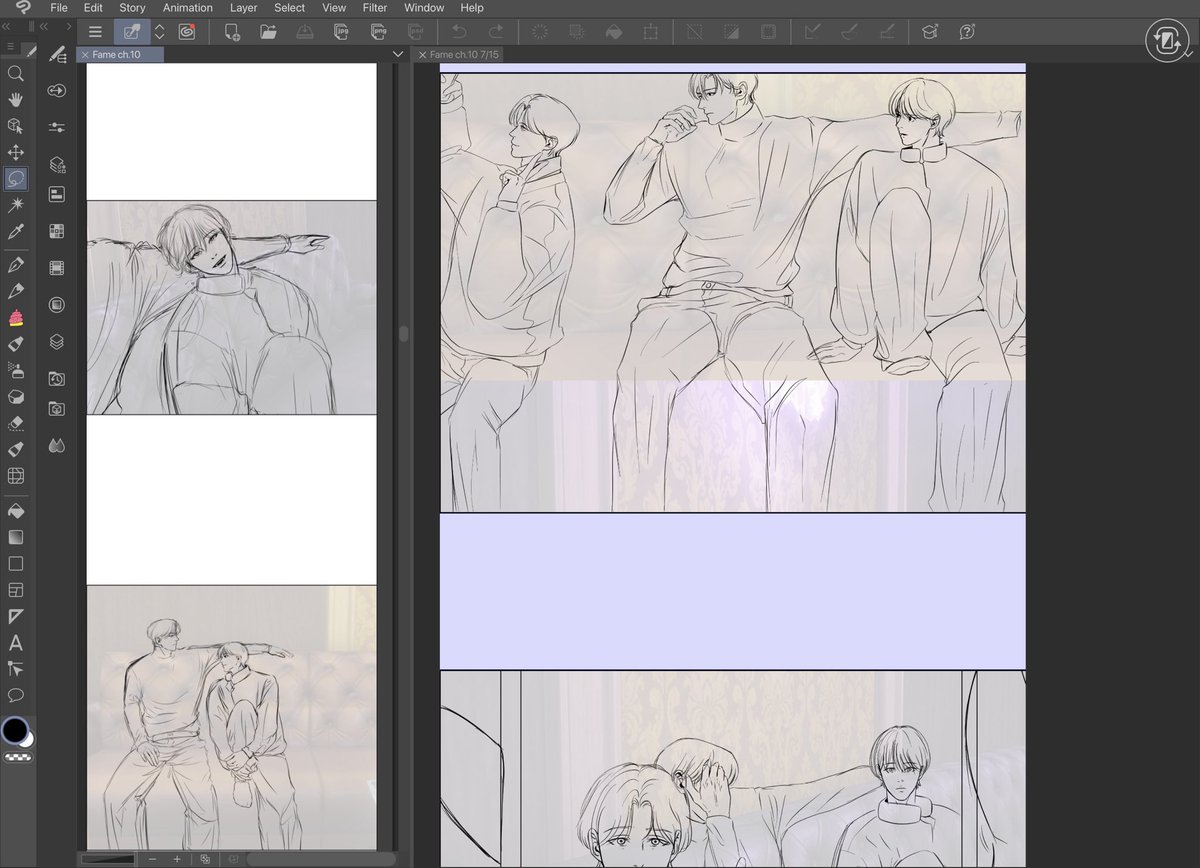Open the Tool Property sliders panel
This screenshot has width=1200, height=868.
click(x=56, y=127)
